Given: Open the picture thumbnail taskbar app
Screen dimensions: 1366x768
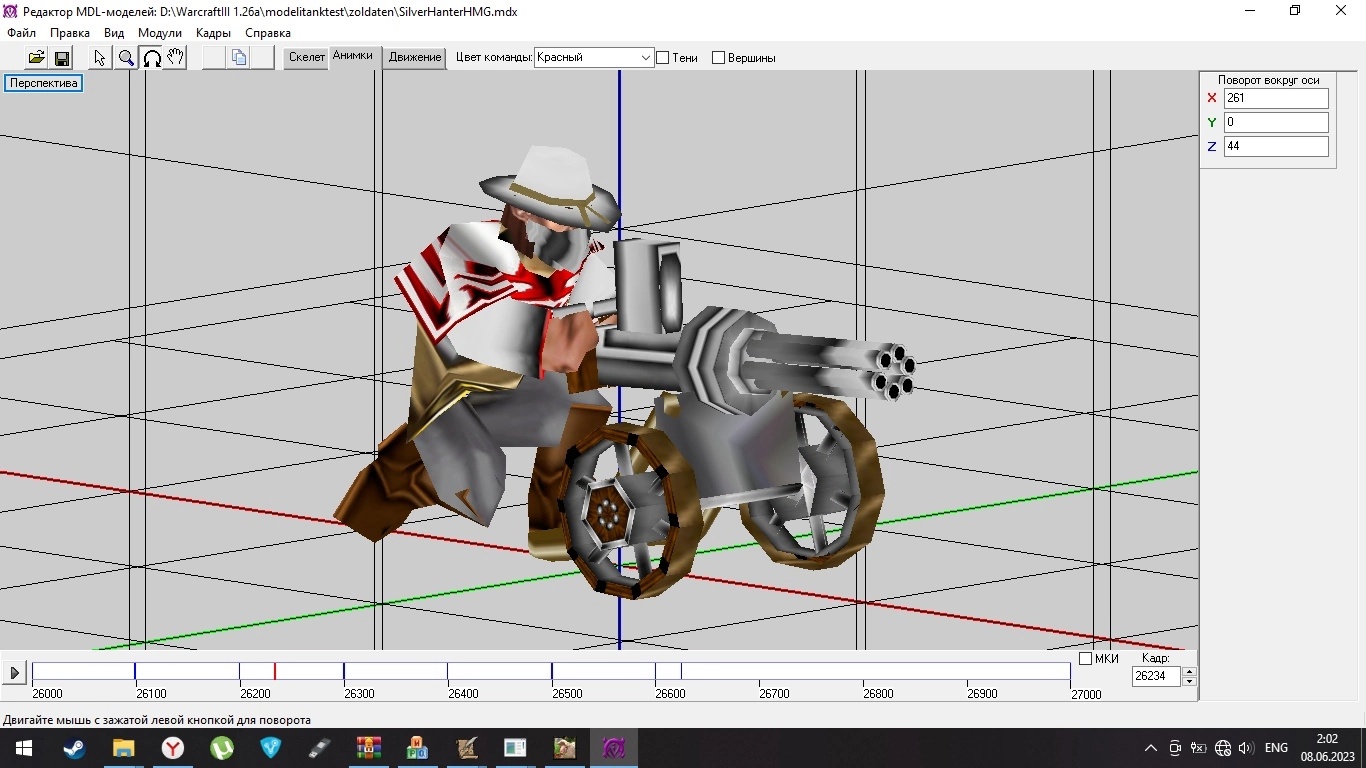Looking at the screenshot, I should (x=564, y=748).
